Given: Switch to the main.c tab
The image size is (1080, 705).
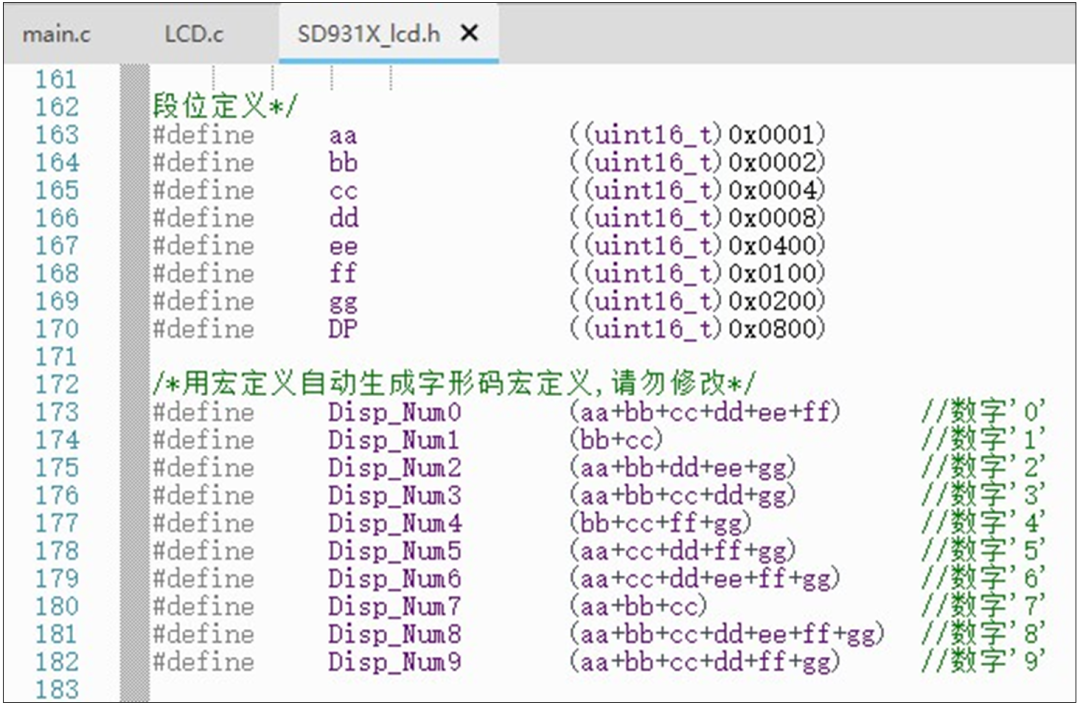Looking at the screenshot, I should pyautogui.click(x=56, y=34).
